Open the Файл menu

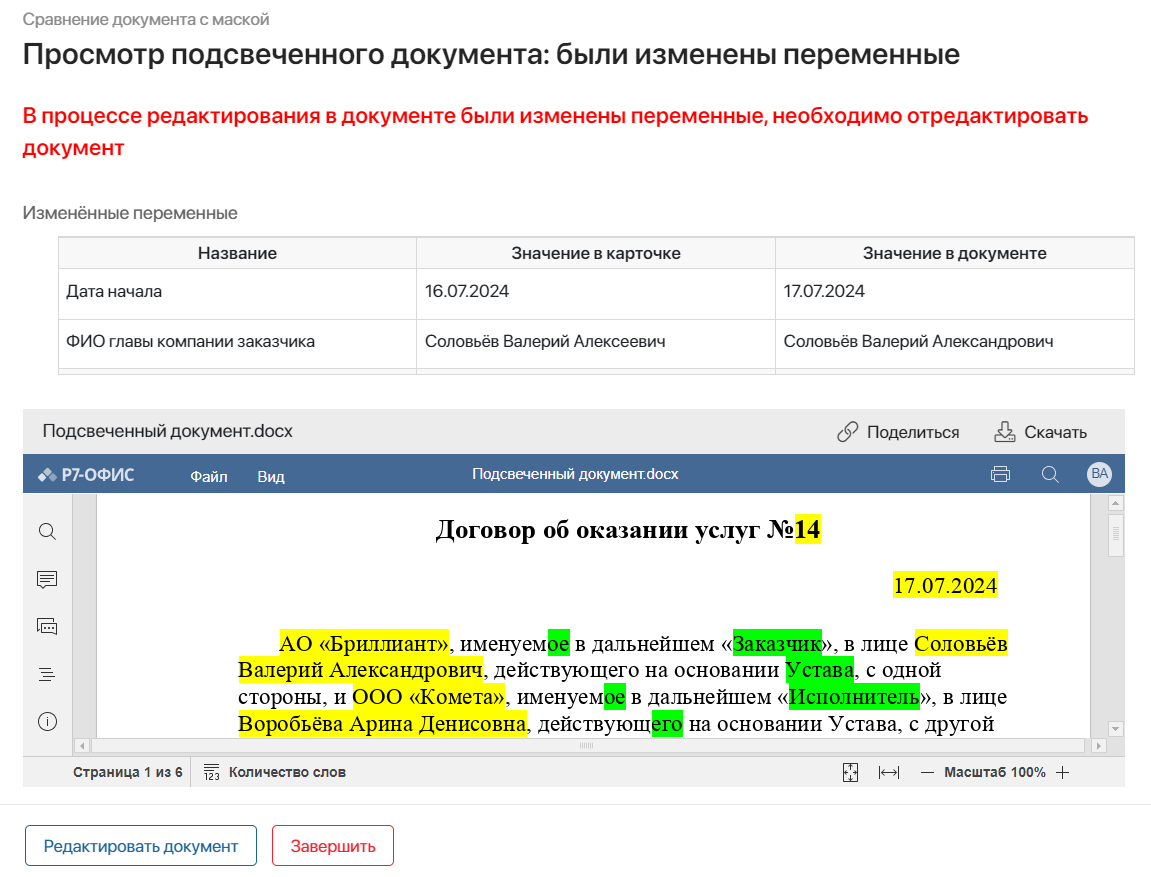[208, 476]
